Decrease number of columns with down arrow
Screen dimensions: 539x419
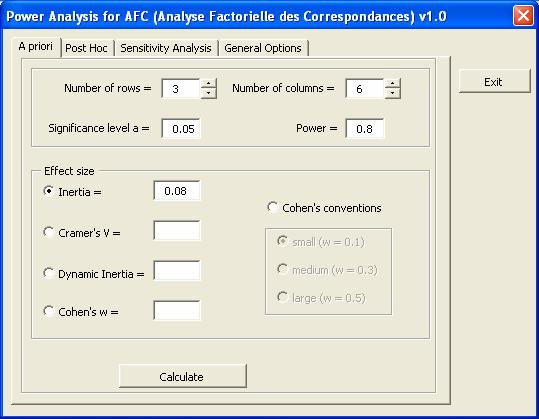click(x=392, y=93)
